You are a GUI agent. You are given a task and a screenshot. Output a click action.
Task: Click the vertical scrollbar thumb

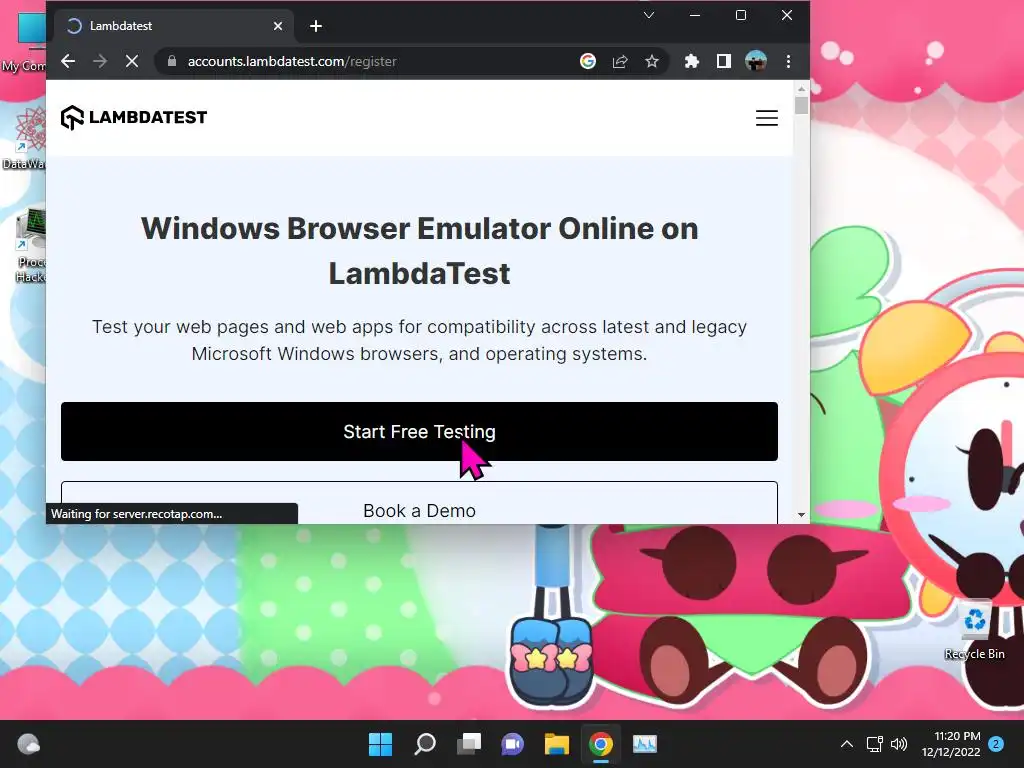(801, 105)
